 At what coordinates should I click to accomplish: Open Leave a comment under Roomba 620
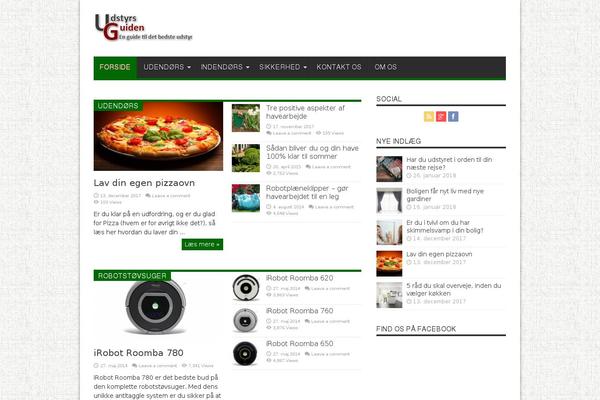(x=330, y=289)
